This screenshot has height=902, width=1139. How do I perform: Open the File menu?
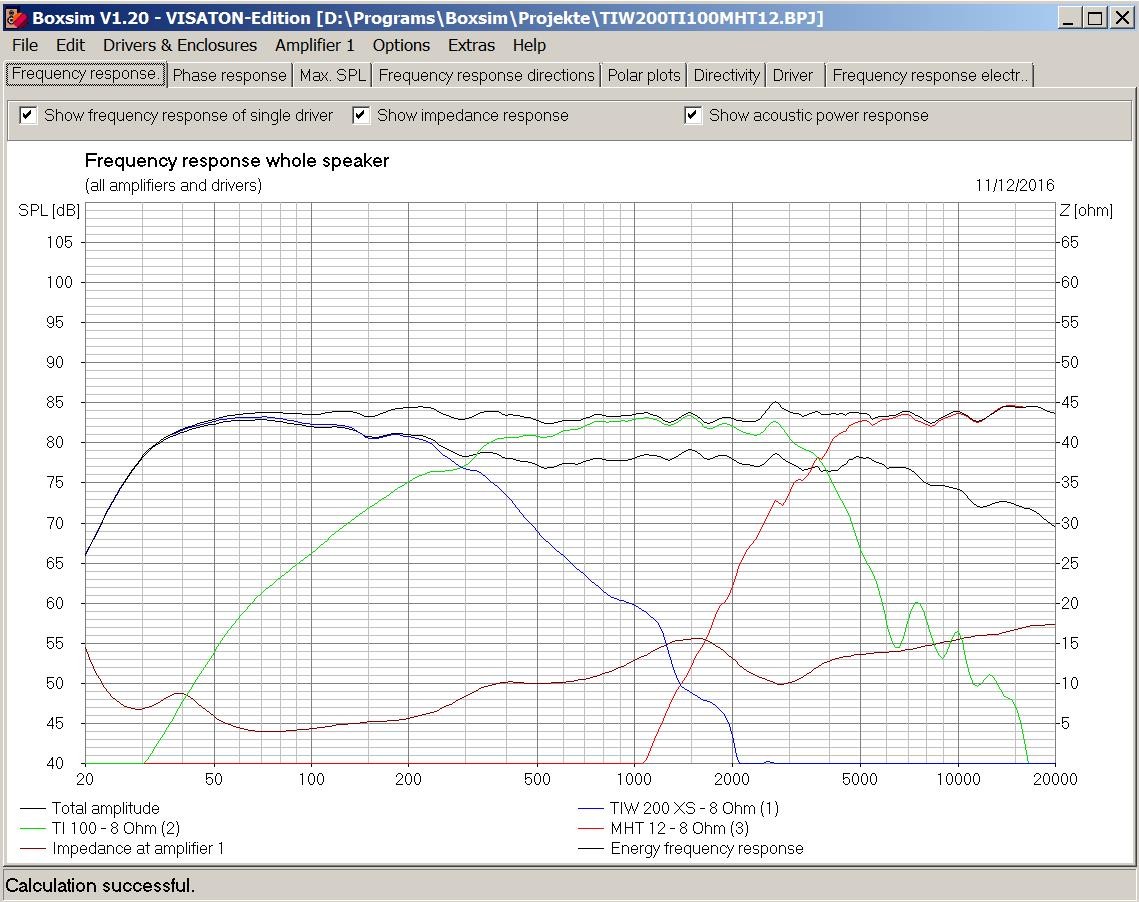click(25, 45)
